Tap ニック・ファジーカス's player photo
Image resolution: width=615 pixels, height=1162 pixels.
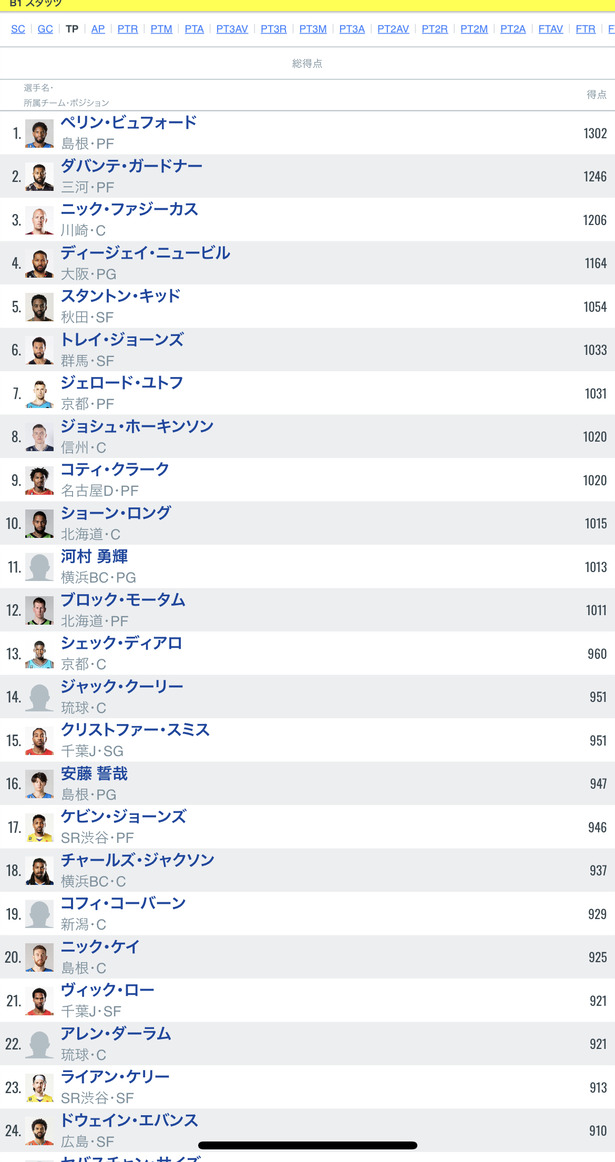coord(39,220)
